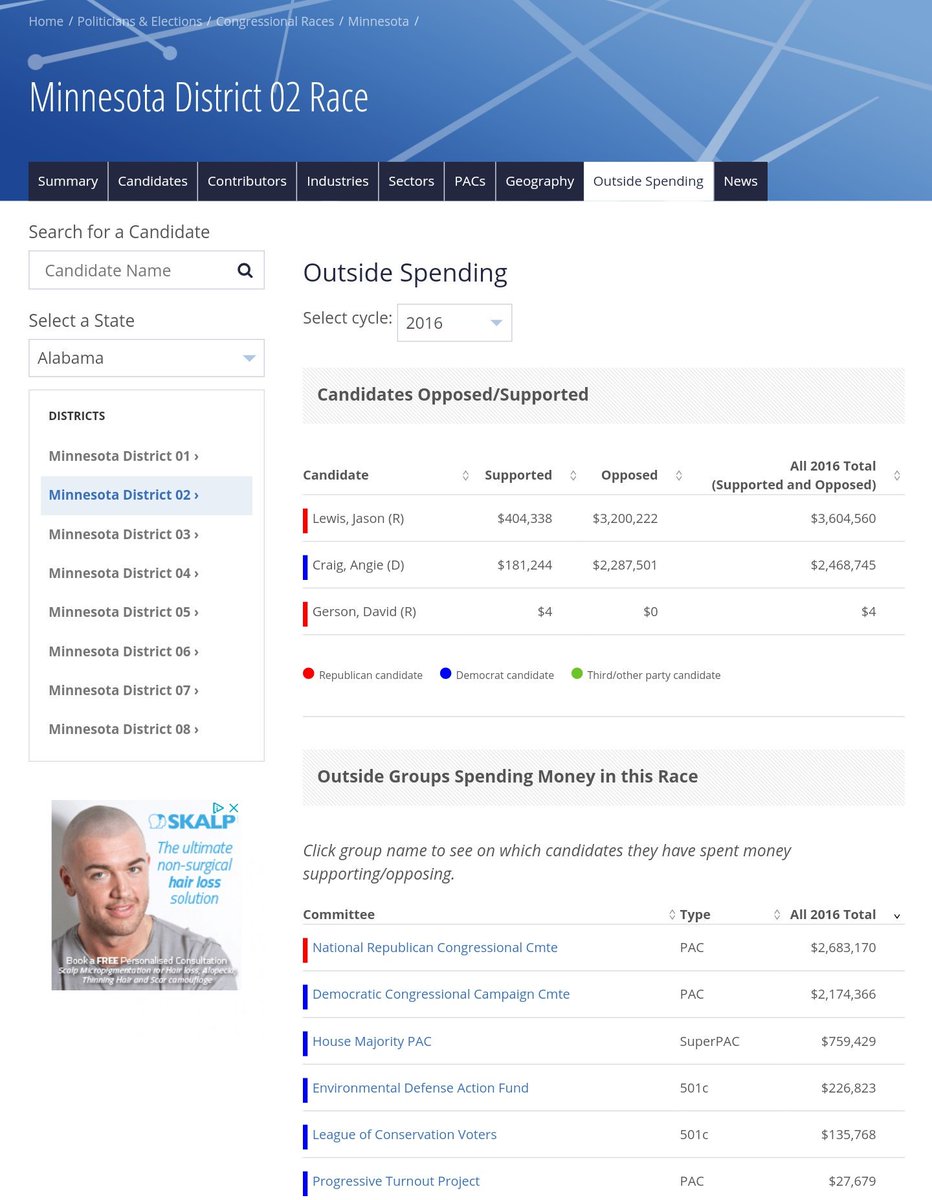The image size is (932, 1200).
Task: Select Minnesota District 03 in list
Action: (x=124, y=534)
